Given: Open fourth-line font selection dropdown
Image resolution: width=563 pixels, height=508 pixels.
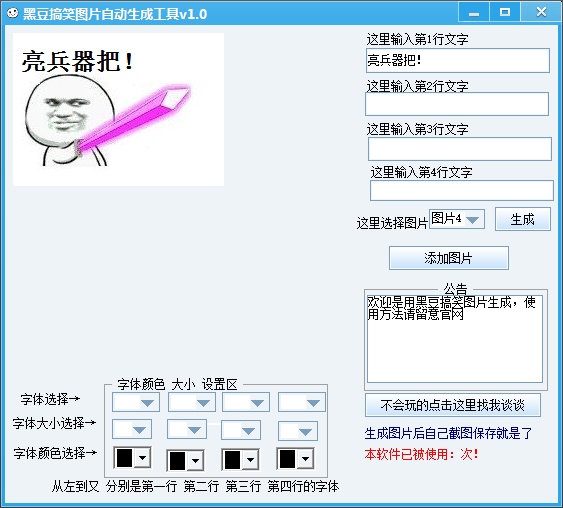Looking at the screenshot, I should click(x=302, y=402).
